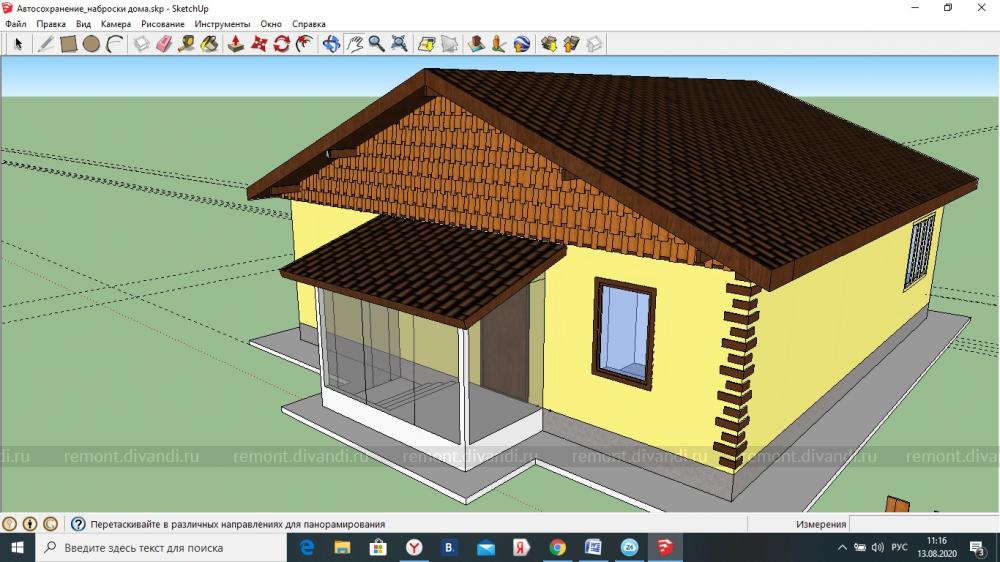Screen dimensions: 1000x562
Task: Select the Tape Measure tool
Action: [187, 44]
